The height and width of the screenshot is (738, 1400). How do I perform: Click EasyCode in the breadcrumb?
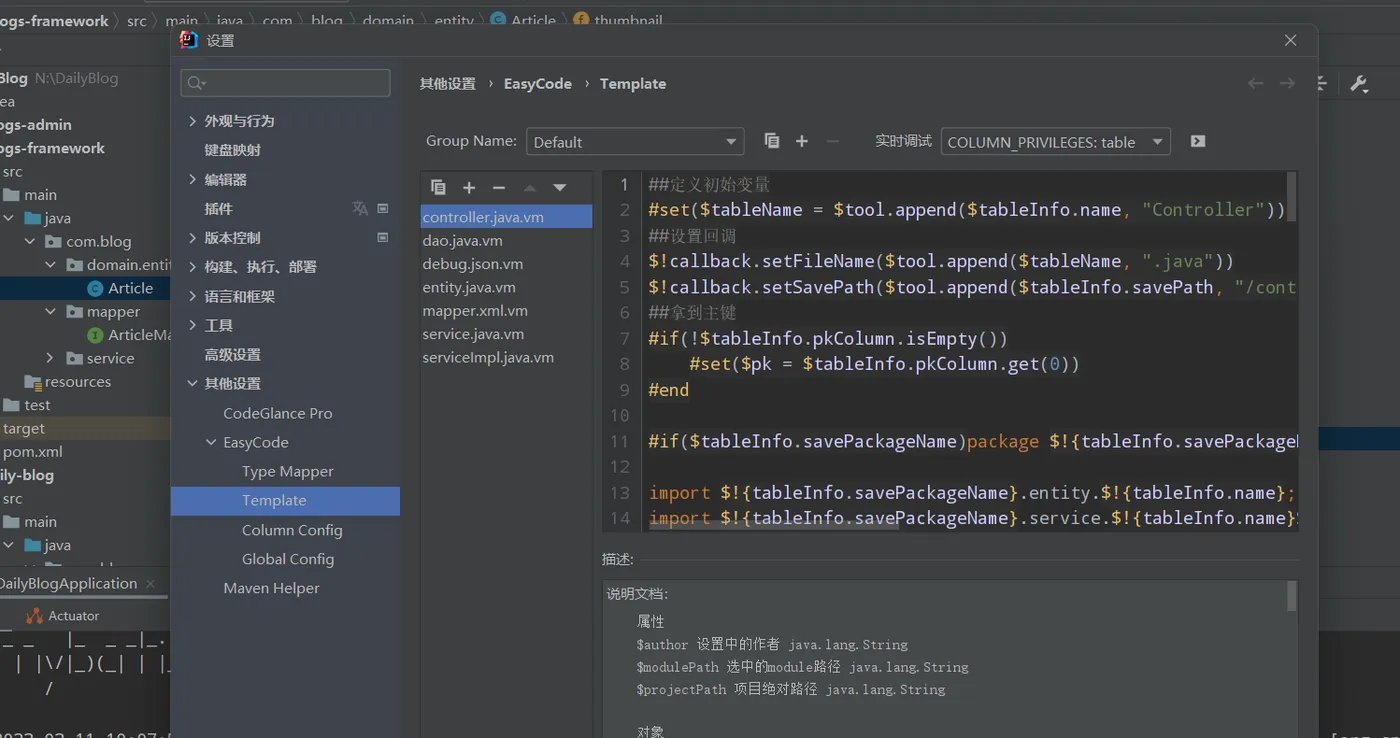point(538,84)
